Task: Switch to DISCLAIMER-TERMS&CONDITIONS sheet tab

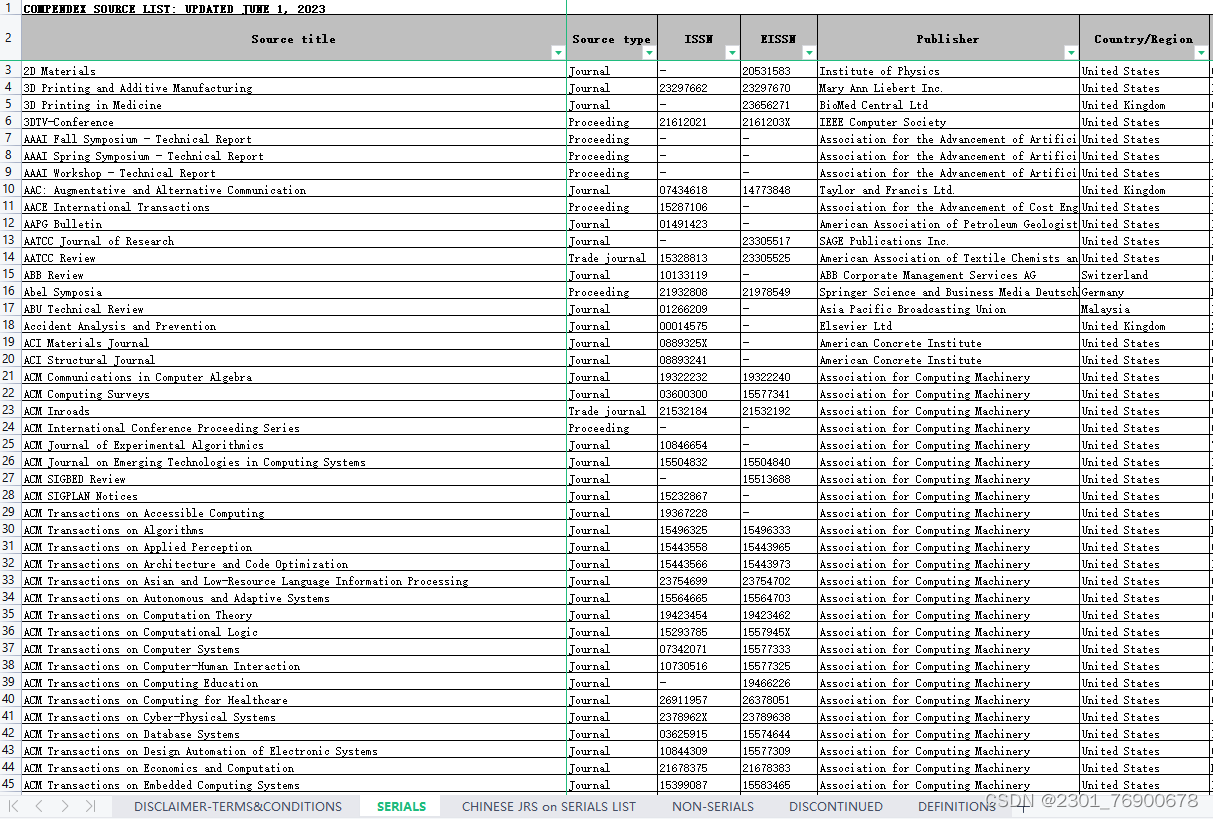Action: coord(238,806)
